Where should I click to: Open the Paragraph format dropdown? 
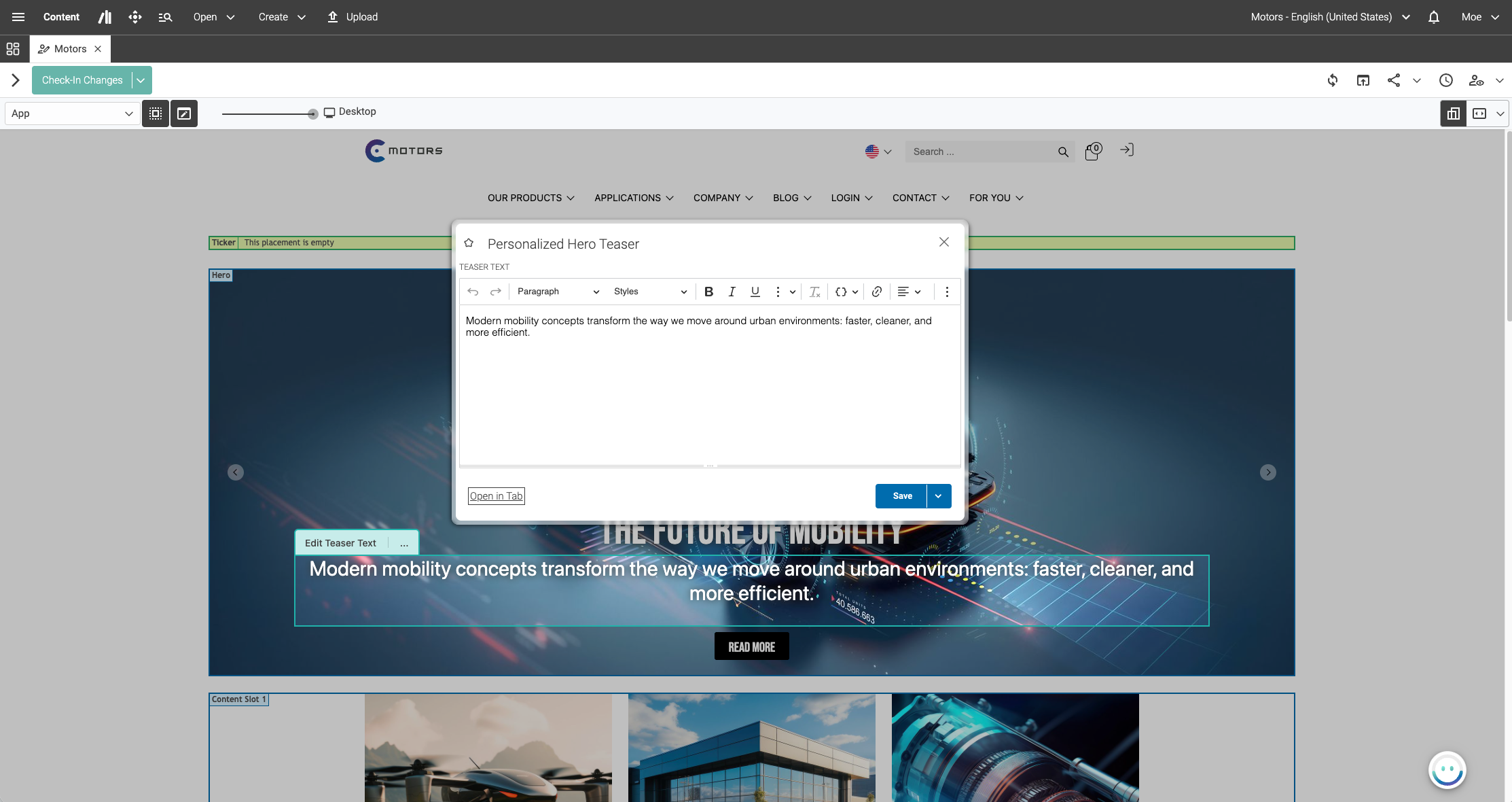tap(558, 292)
